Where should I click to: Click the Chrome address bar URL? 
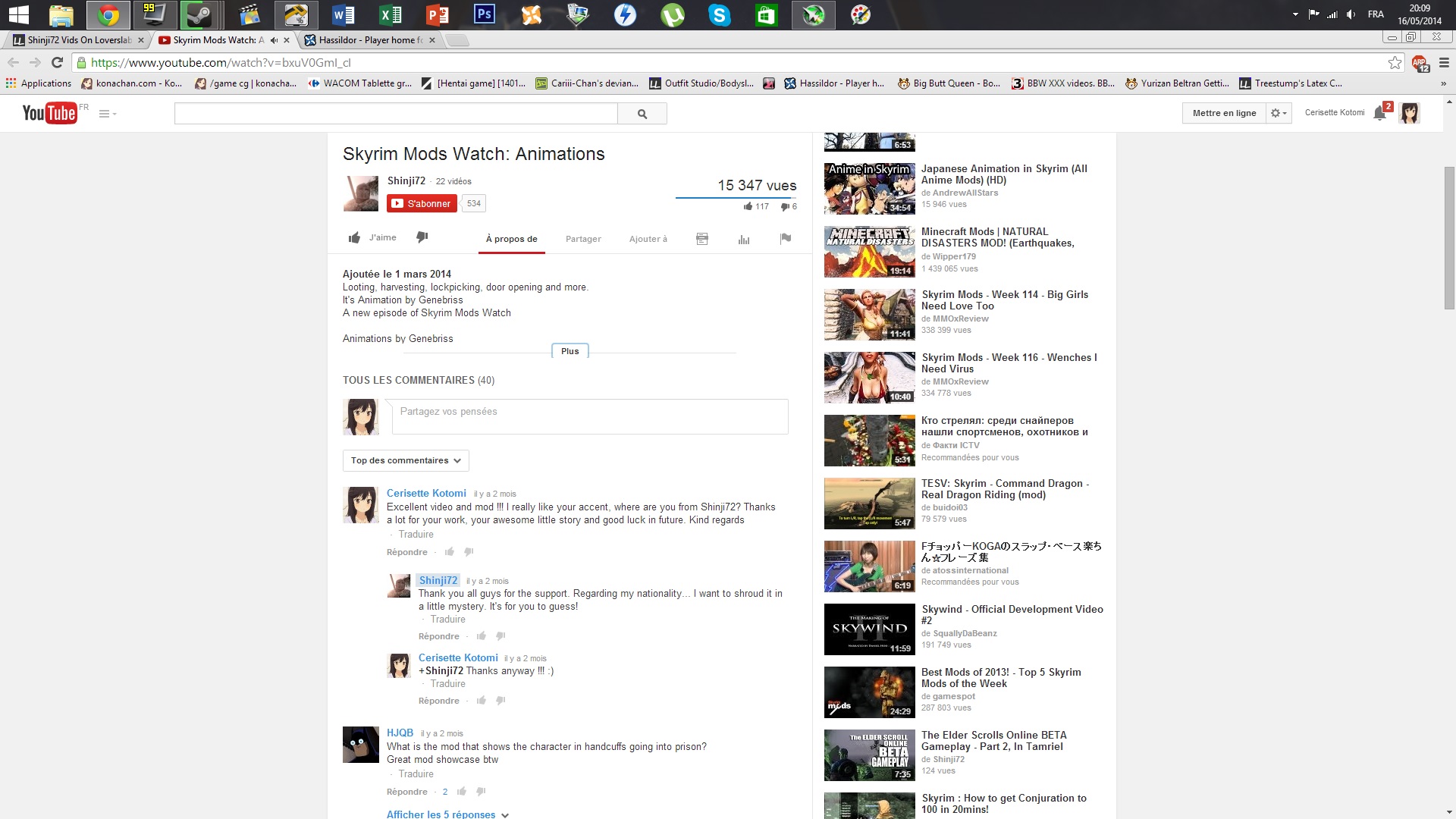point(221,63)
